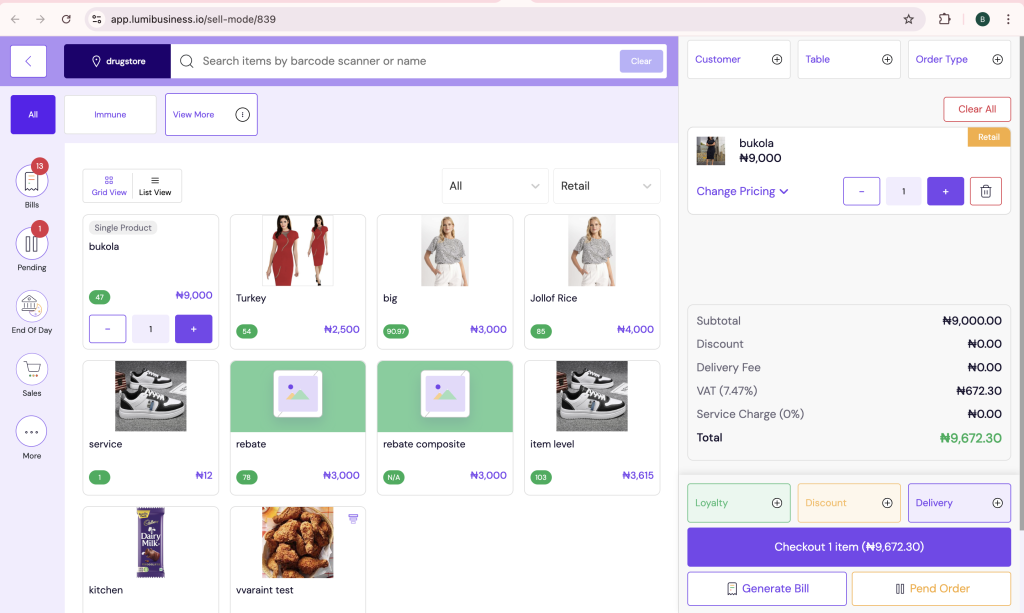The height and width of the screenshot is (613, 1024).
Task: Switch to List View
Action: (x=155, y=186)
